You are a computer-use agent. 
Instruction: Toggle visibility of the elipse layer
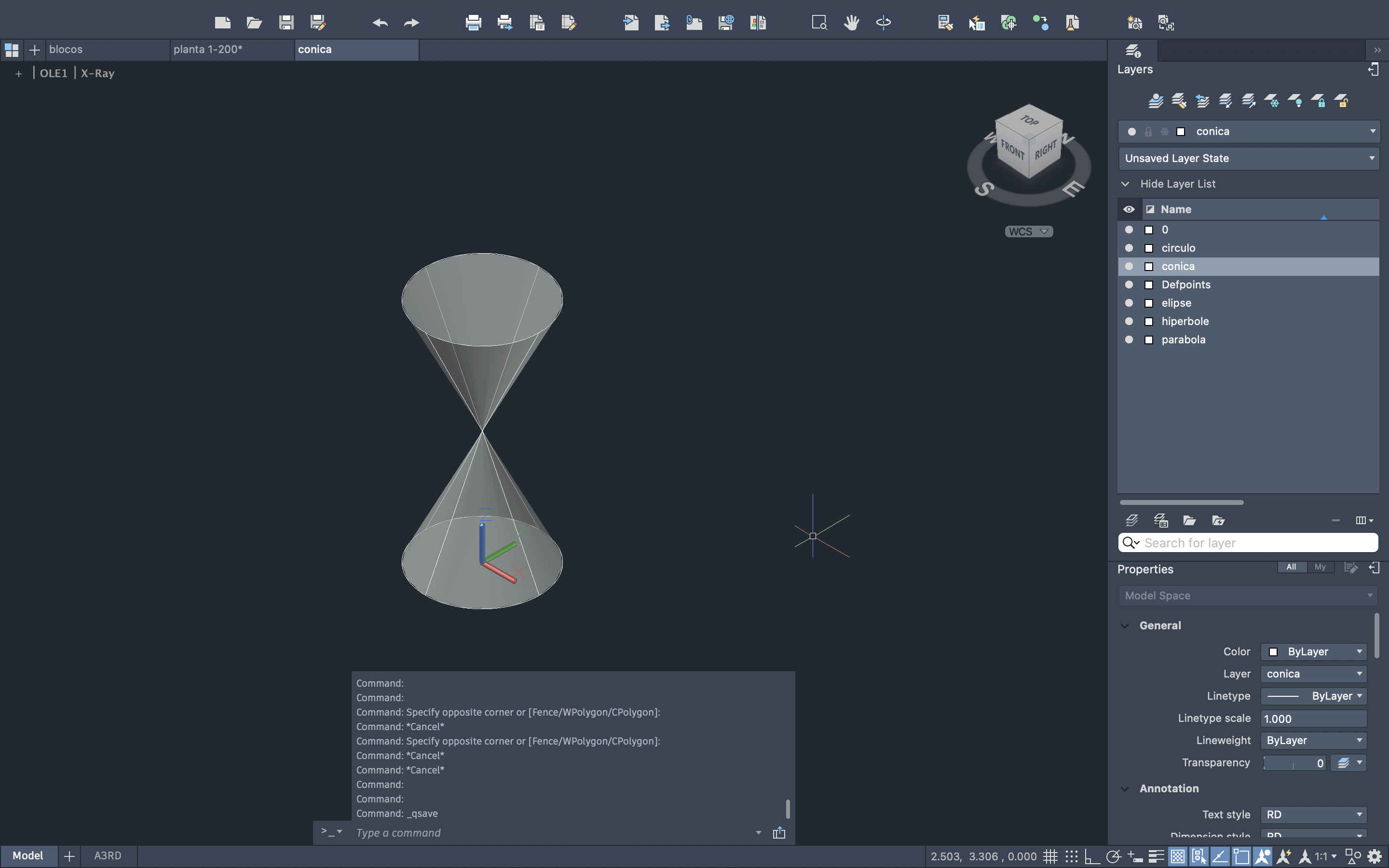pos(1129,303)
